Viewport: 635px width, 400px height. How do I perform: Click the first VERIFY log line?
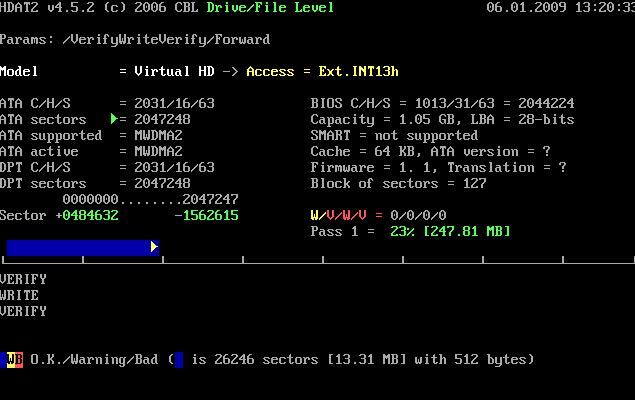23,279
